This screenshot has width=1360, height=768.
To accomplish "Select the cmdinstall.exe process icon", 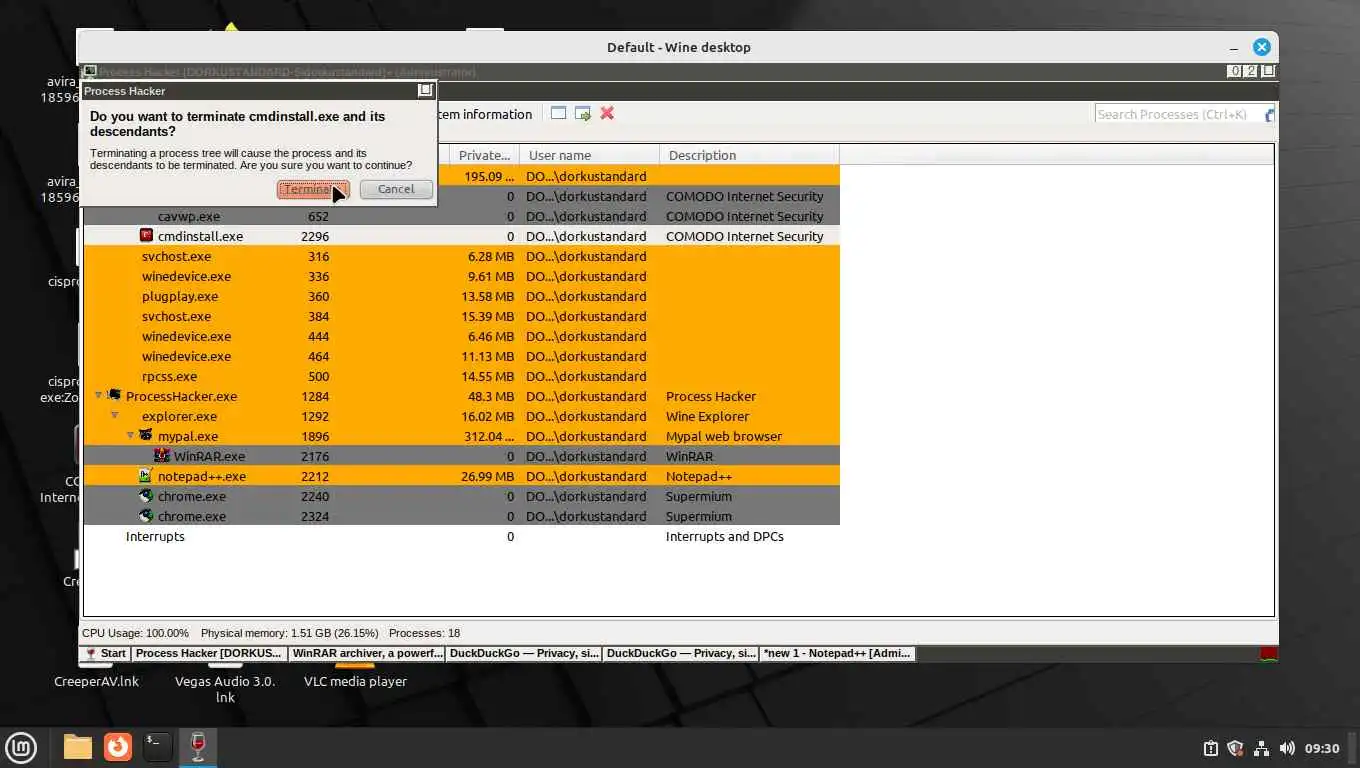I will tap(146, 236).
